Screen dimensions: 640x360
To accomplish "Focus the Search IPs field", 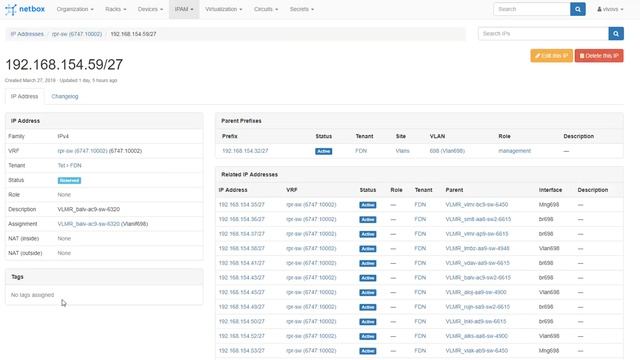I will [x=543, y=33].
